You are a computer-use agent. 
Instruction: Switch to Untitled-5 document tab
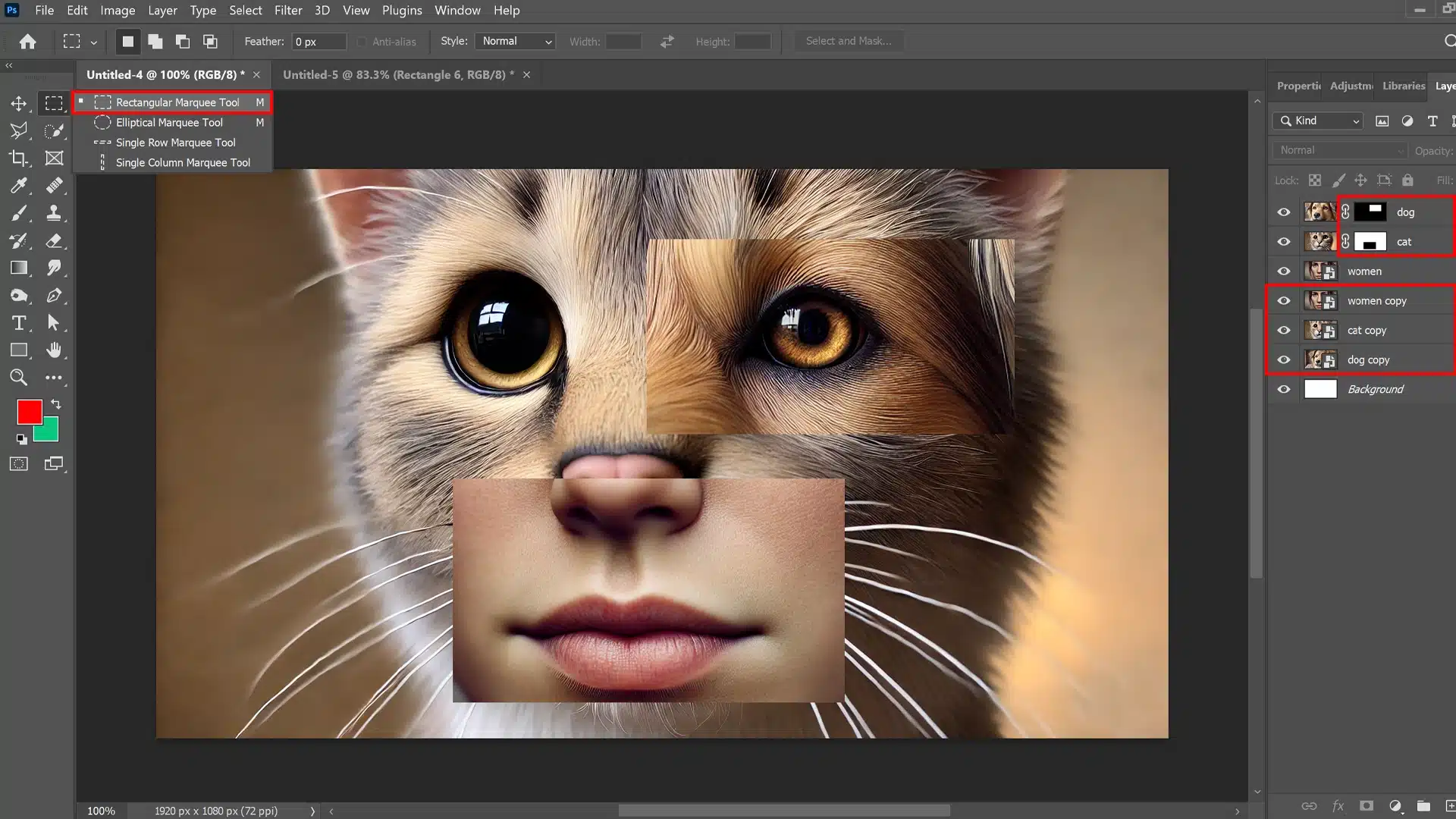(398, 75)
